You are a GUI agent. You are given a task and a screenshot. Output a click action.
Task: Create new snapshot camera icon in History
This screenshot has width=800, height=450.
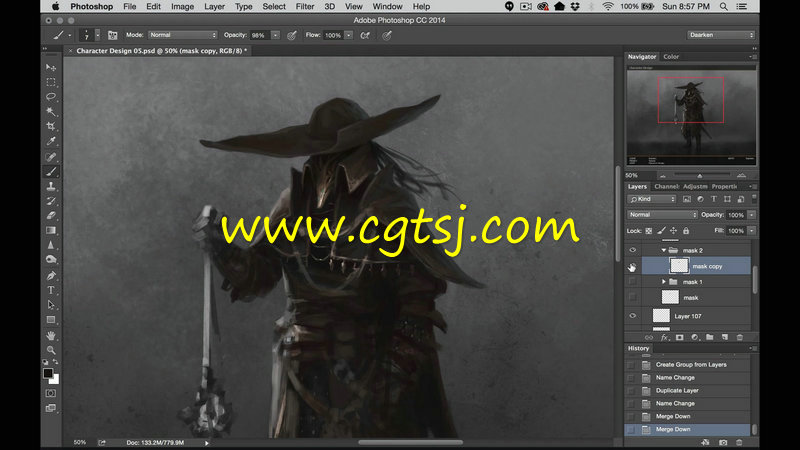[x=723, y=442]
